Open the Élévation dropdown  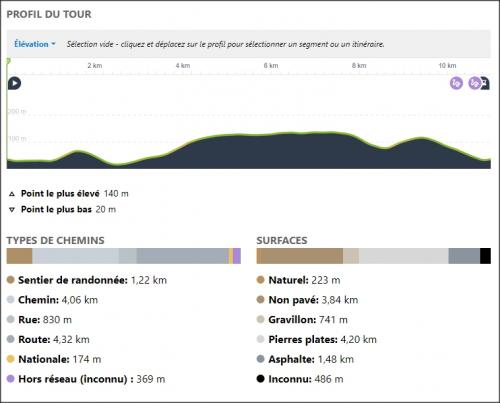[x=35, y=44]
